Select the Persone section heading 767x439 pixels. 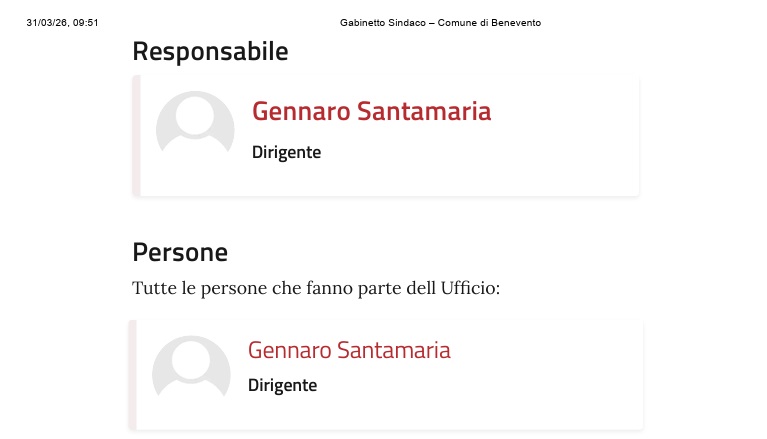180,252
